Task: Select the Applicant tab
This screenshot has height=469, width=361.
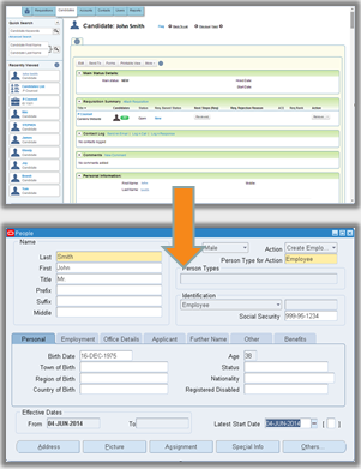Action: 165,339
